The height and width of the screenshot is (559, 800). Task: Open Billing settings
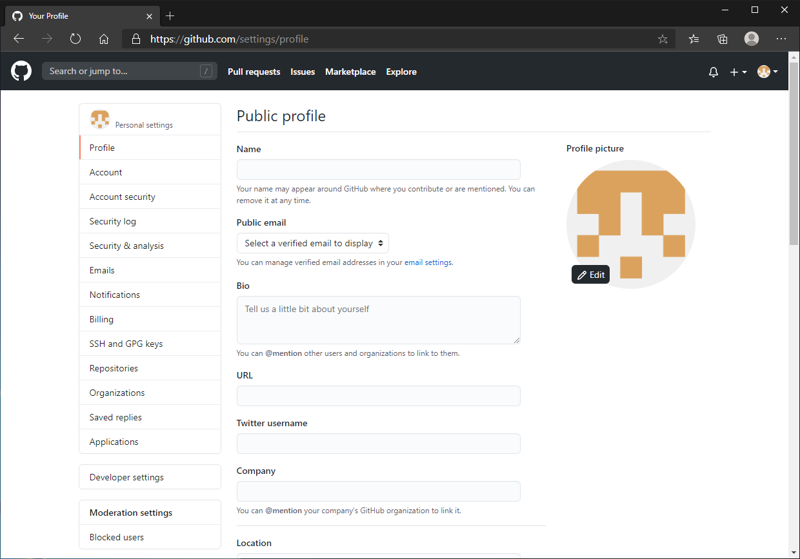point(150,319)
